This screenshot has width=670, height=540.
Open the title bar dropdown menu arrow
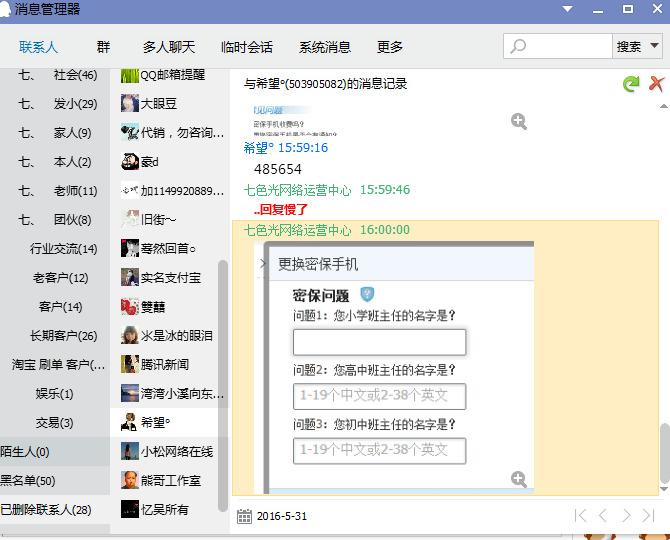click(x=567, y=9)
